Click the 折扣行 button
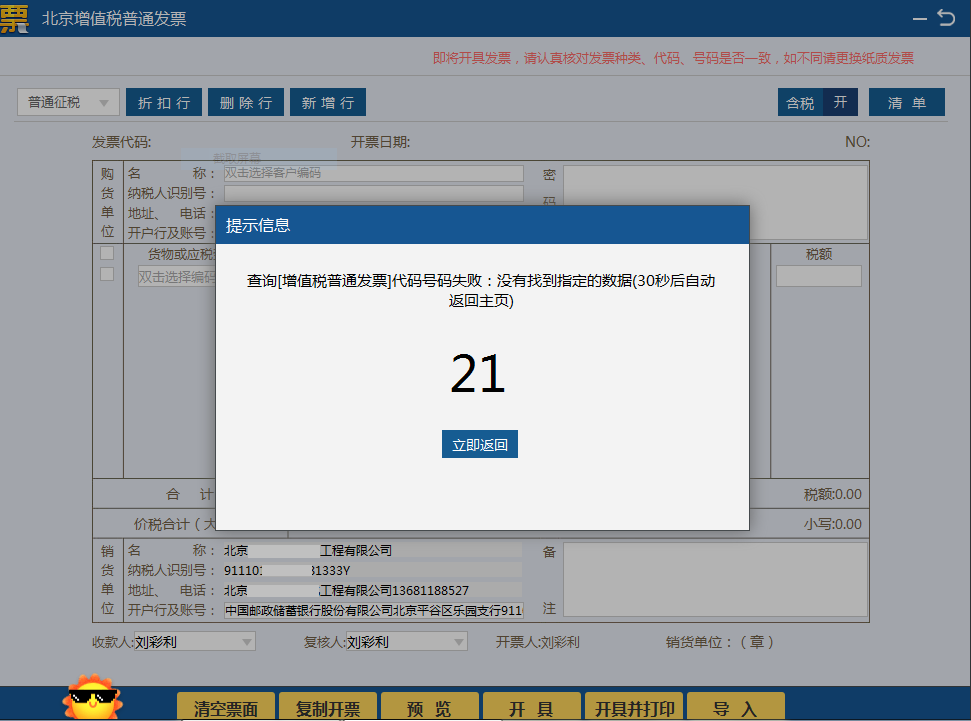This screenshot has height=721, width=971. [x=164, y=102]
